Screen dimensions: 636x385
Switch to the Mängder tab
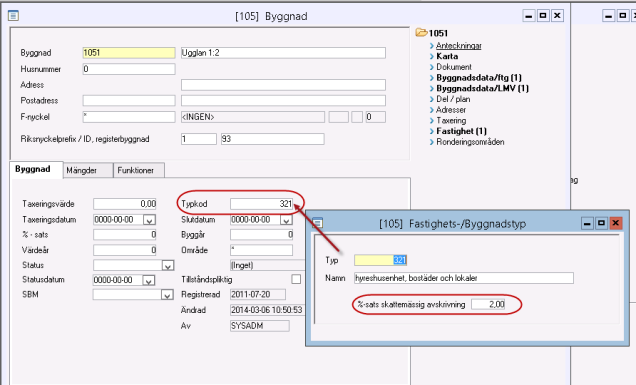(88, 170)
